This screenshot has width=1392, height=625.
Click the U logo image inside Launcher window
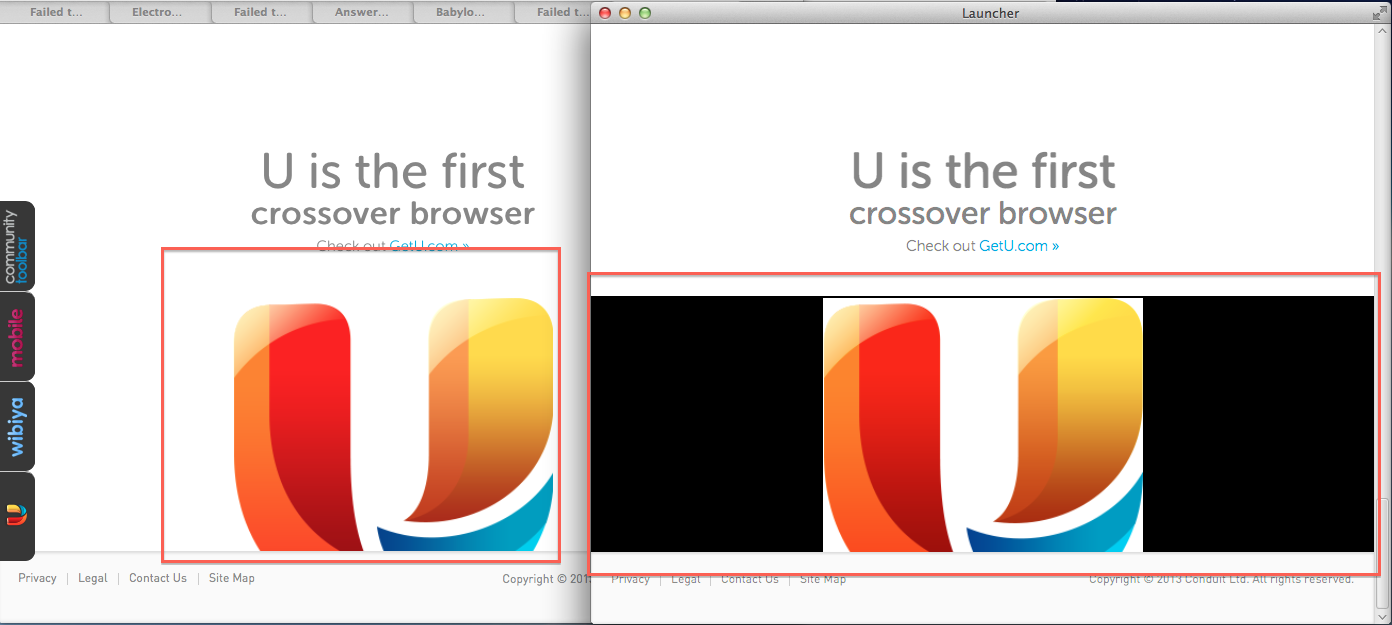[x=982, y=425]
